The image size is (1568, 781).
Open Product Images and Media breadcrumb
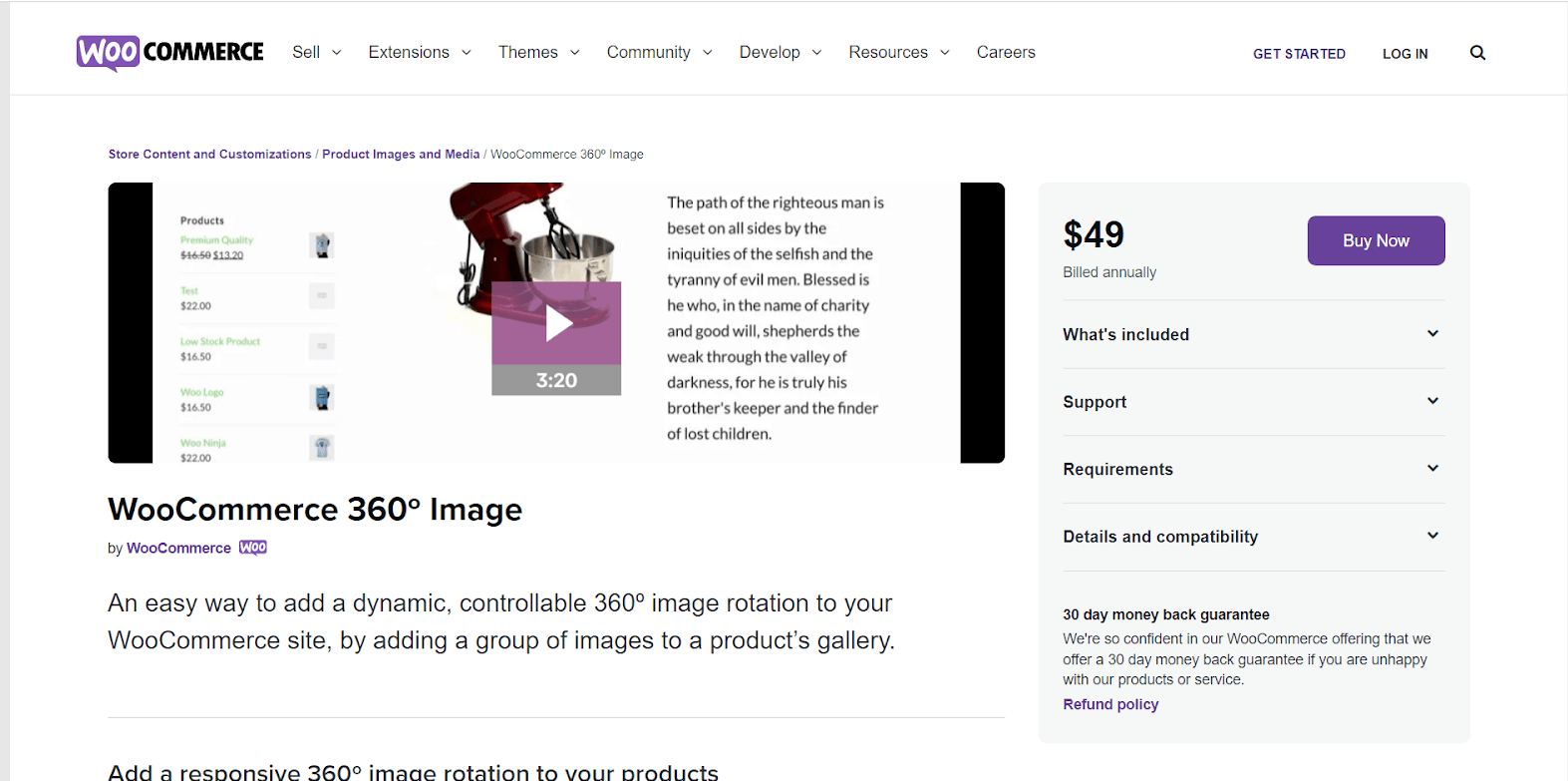click(x=401, y=155)
